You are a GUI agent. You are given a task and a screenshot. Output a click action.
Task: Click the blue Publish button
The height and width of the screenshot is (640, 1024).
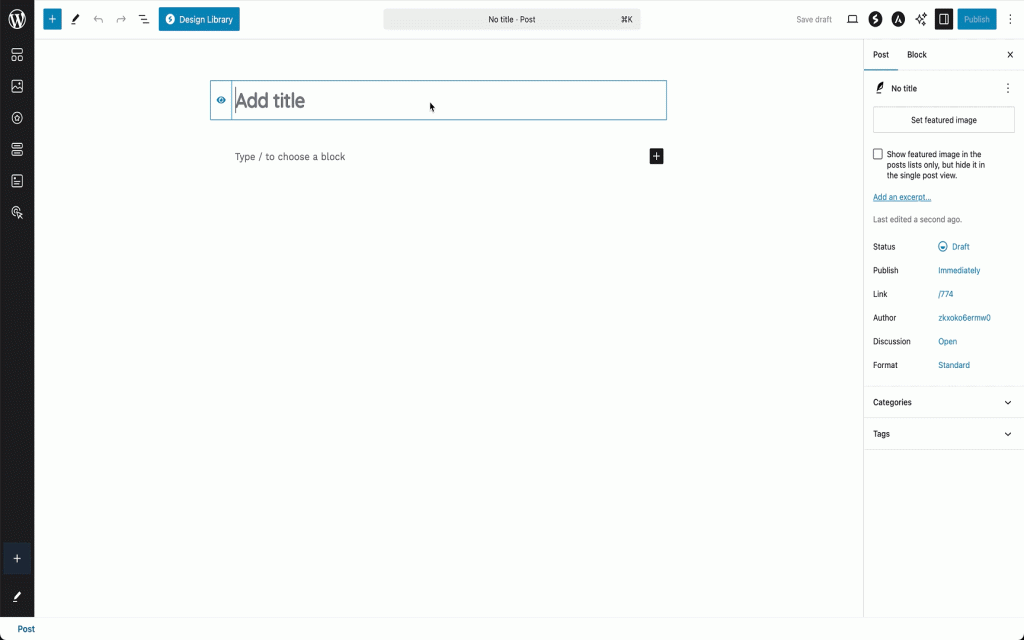tap(976, 18)
